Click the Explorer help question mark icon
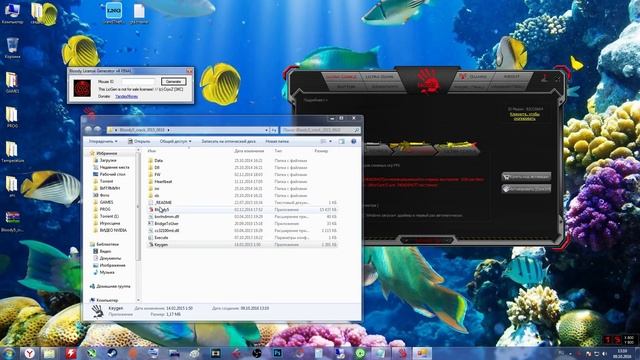The image size is (640, 360). 354,141
